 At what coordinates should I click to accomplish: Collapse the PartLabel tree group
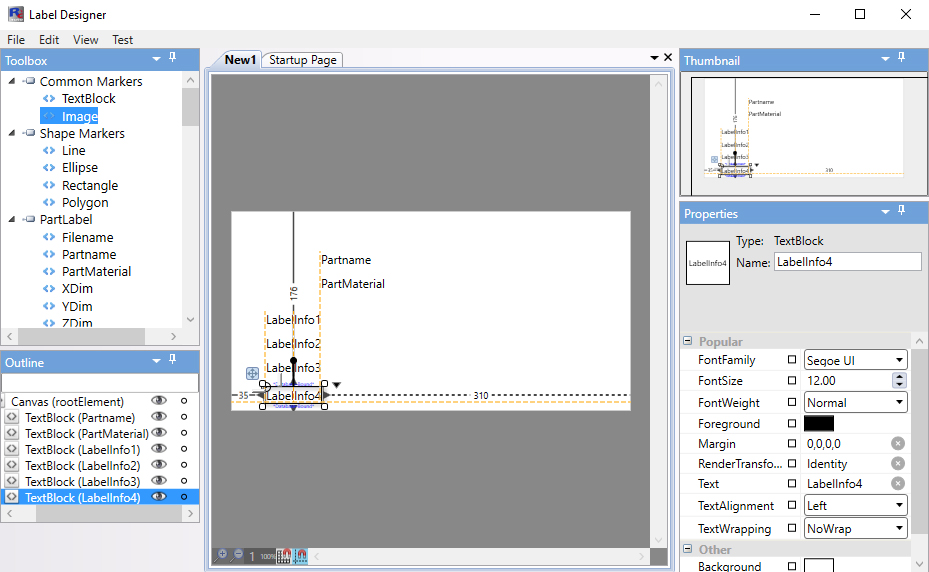(x=12, y=219)
